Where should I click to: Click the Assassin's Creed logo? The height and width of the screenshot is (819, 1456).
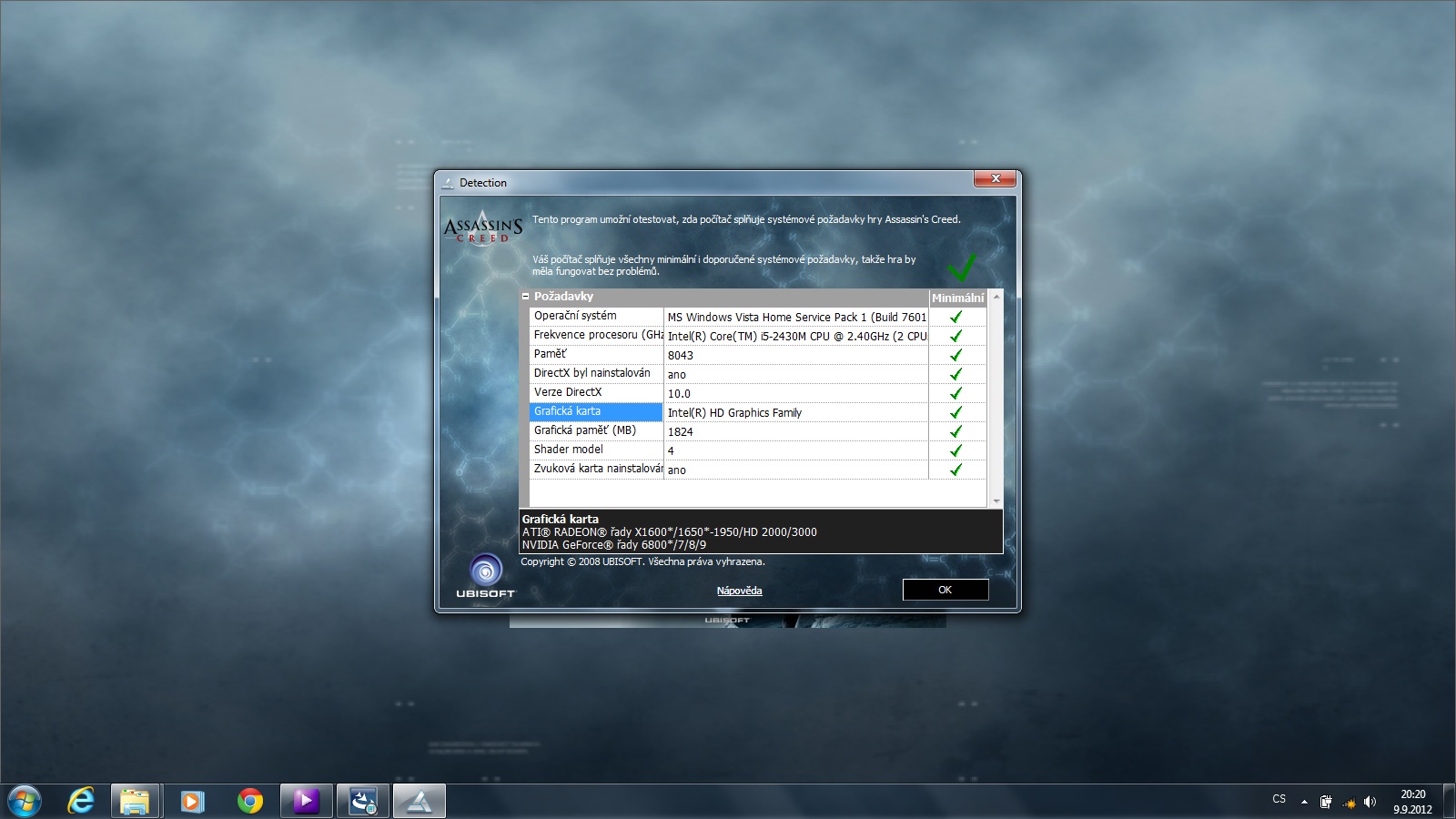point(483,227)
